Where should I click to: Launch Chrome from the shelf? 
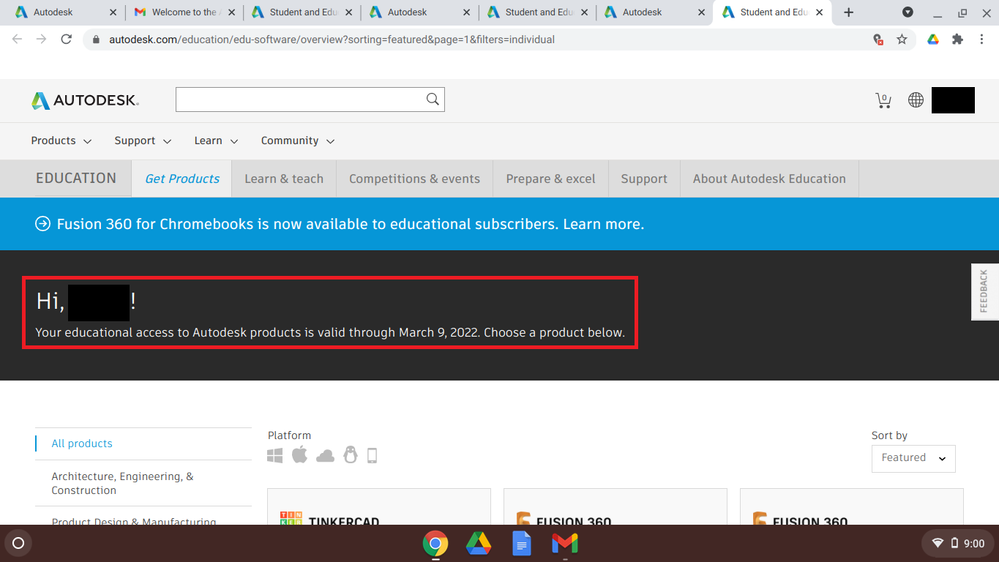coord(435,544)
